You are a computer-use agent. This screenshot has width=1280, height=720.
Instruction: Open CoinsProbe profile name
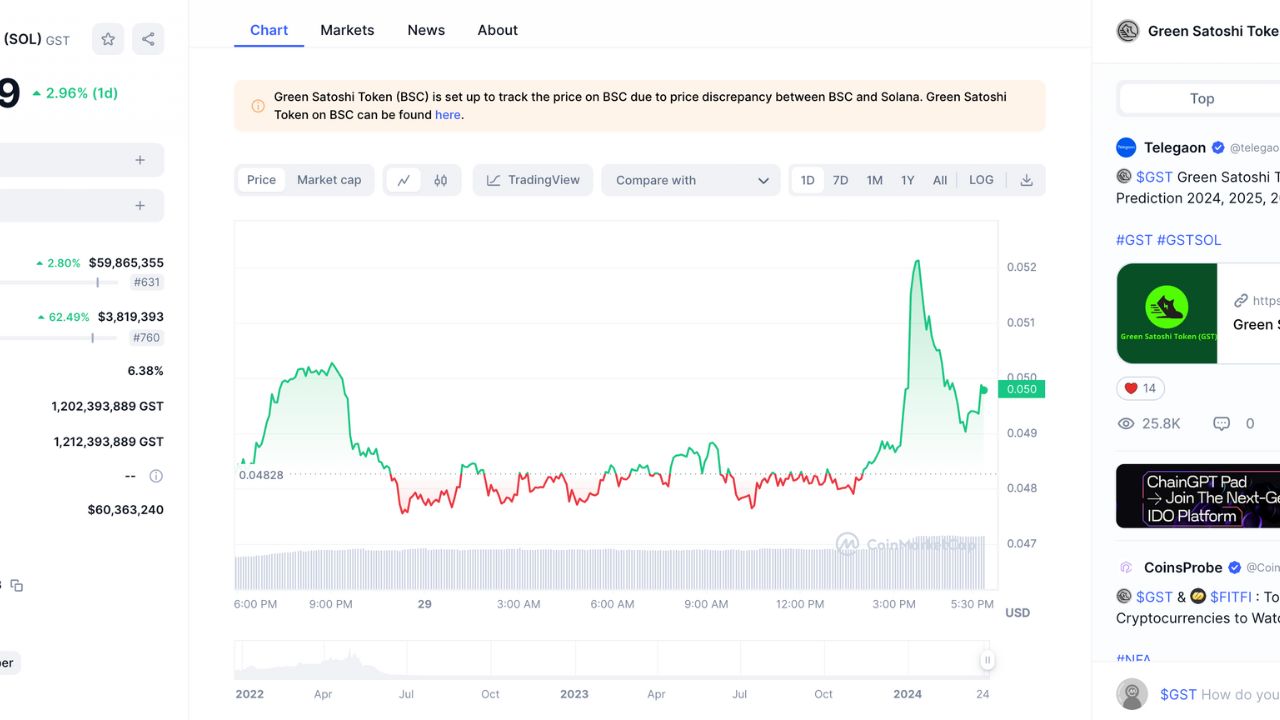click(1183, 568)
